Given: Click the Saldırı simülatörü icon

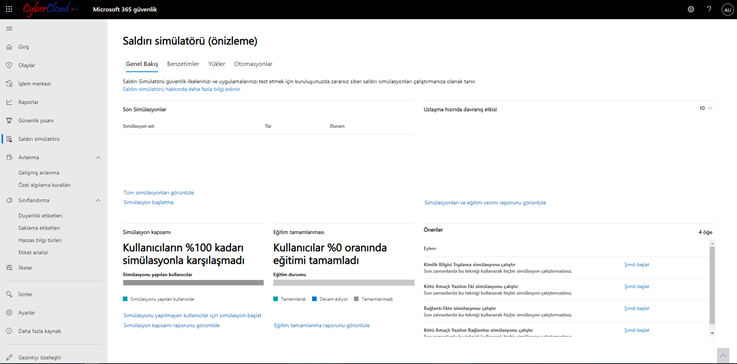Looking at the screenshot, I should pyautogui.click(x=9, y=139).
